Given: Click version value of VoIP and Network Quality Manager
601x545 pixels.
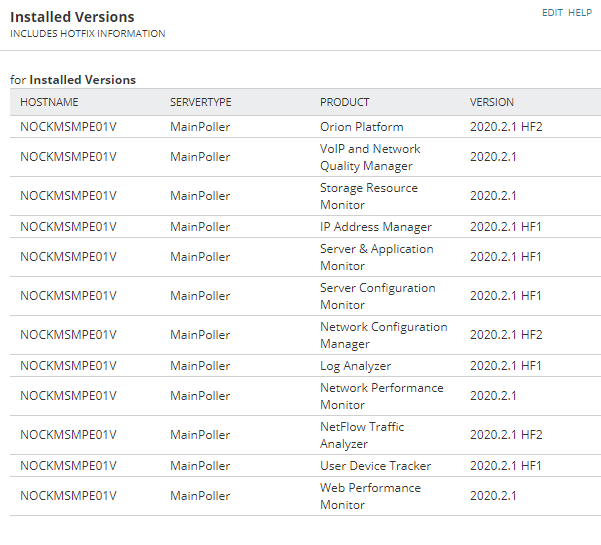Looking at the screenshot, I should tap(493, 157).
